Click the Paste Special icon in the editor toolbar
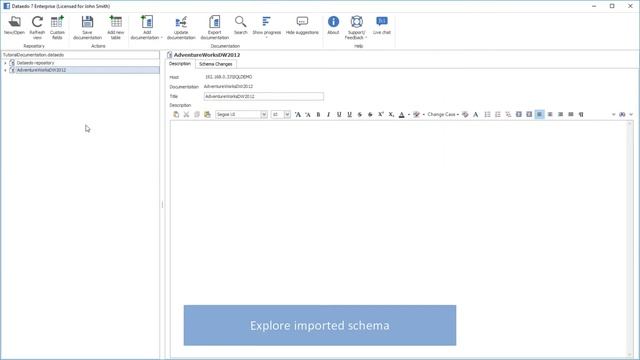 (x=207, y=115)
